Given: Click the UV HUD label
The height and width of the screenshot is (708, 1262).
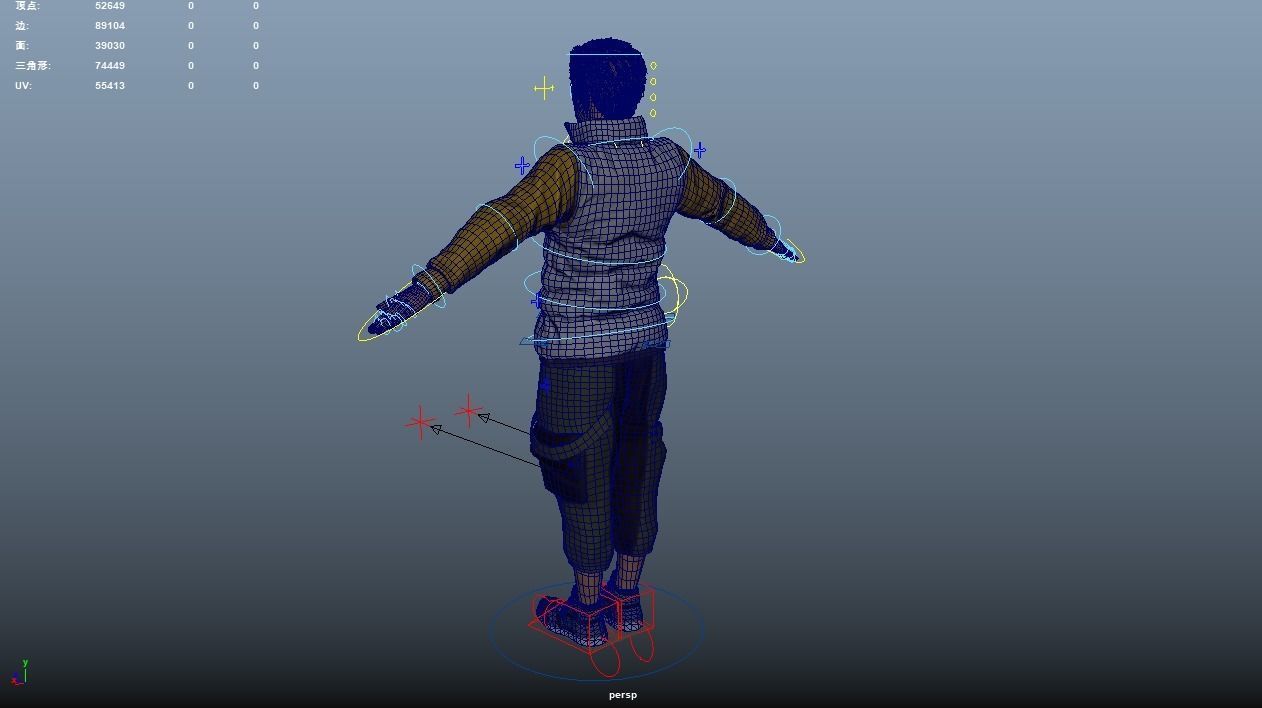Looking at the screenshot, I should tap(23, 86).
